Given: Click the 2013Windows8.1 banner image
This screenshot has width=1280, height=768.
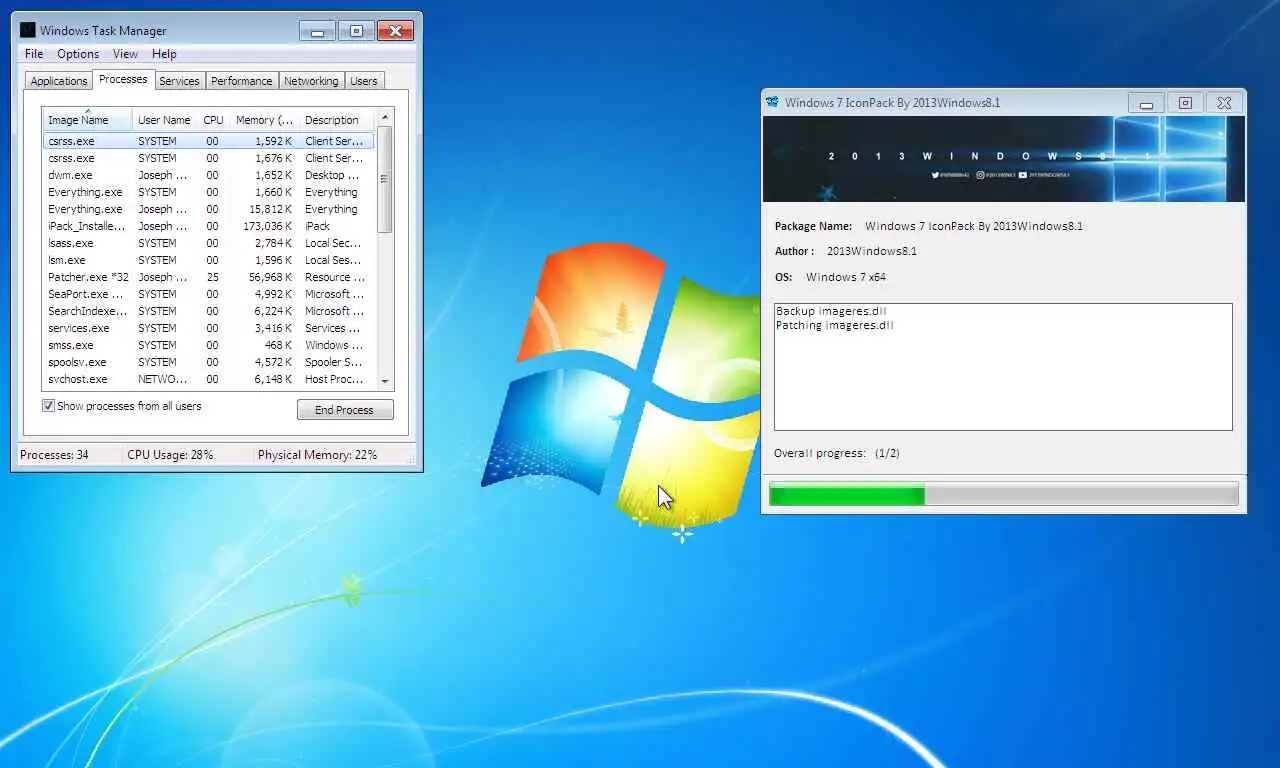Looking at the screenshot, I should click(x=1004, y=159).
